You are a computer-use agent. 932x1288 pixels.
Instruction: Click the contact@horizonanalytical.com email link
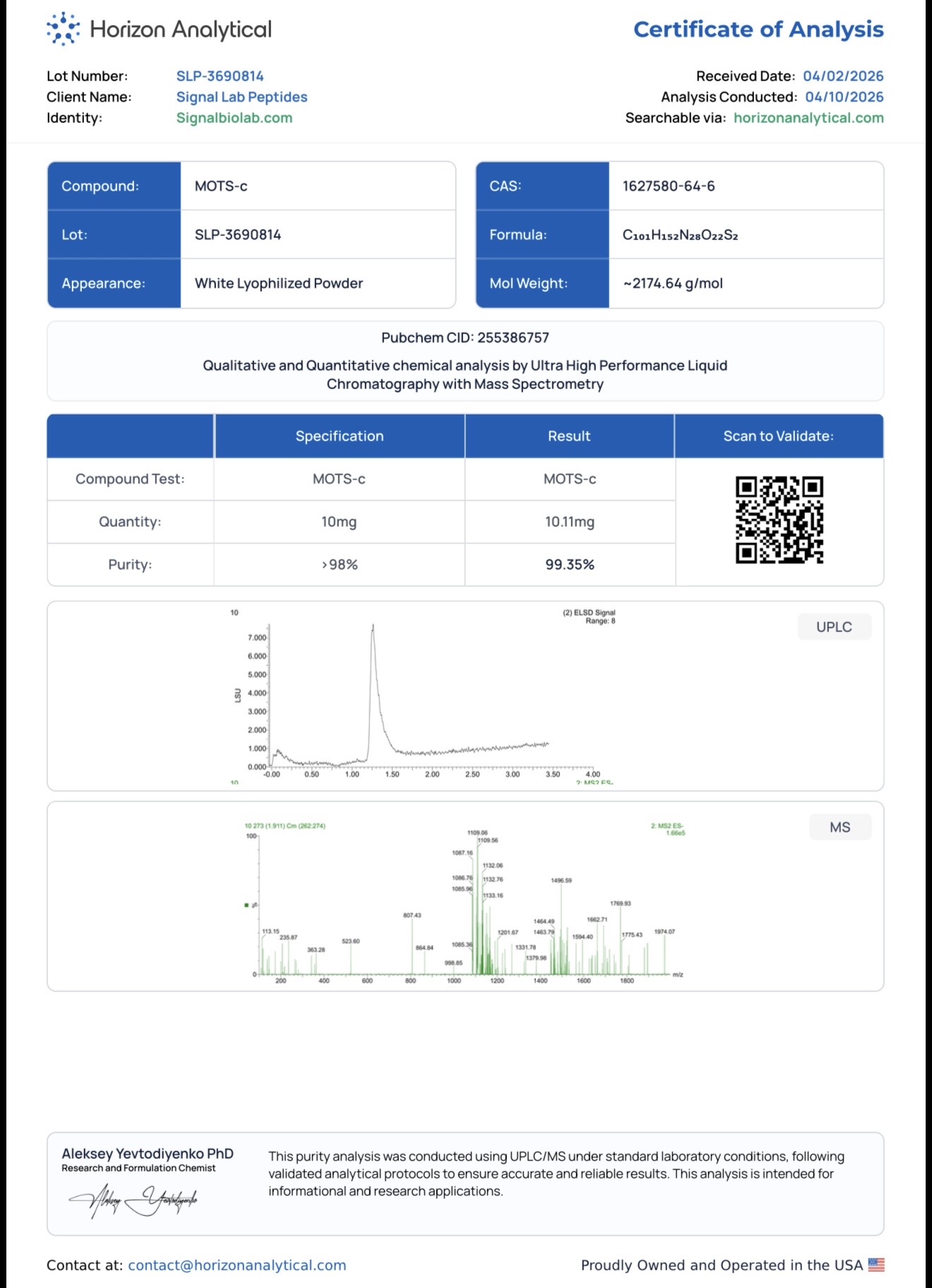pyautogui.click(x=237, y=1265)
